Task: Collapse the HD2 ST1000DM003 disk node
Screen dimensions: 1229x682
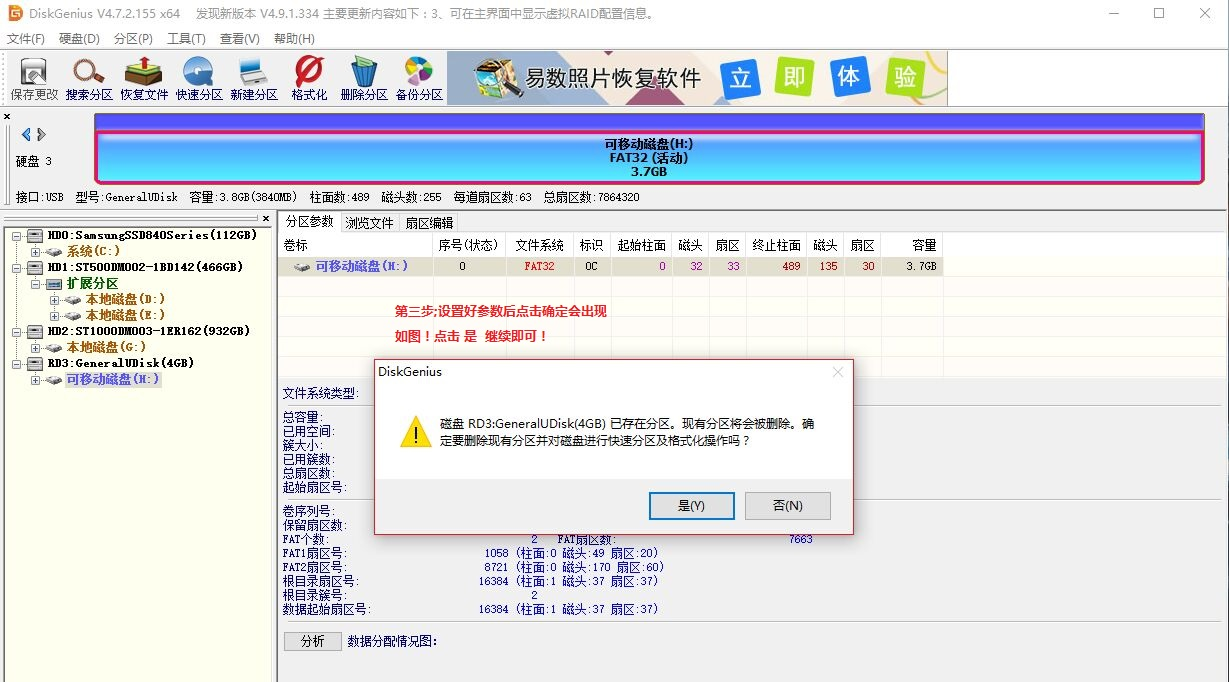Action: [17, 332]
